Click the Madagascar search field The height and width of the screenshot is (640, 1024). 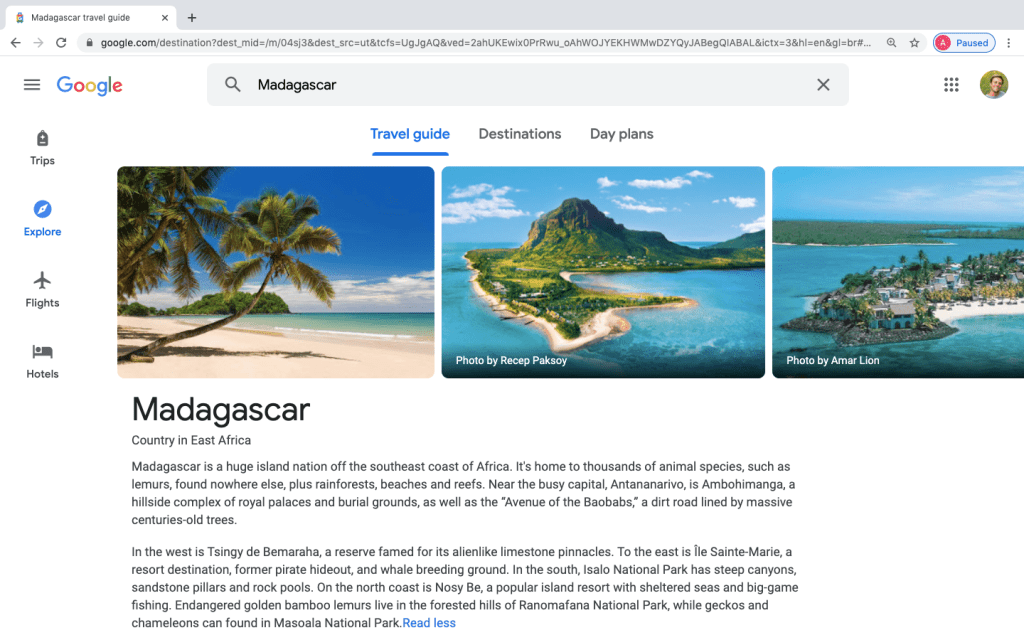(528, 85)
